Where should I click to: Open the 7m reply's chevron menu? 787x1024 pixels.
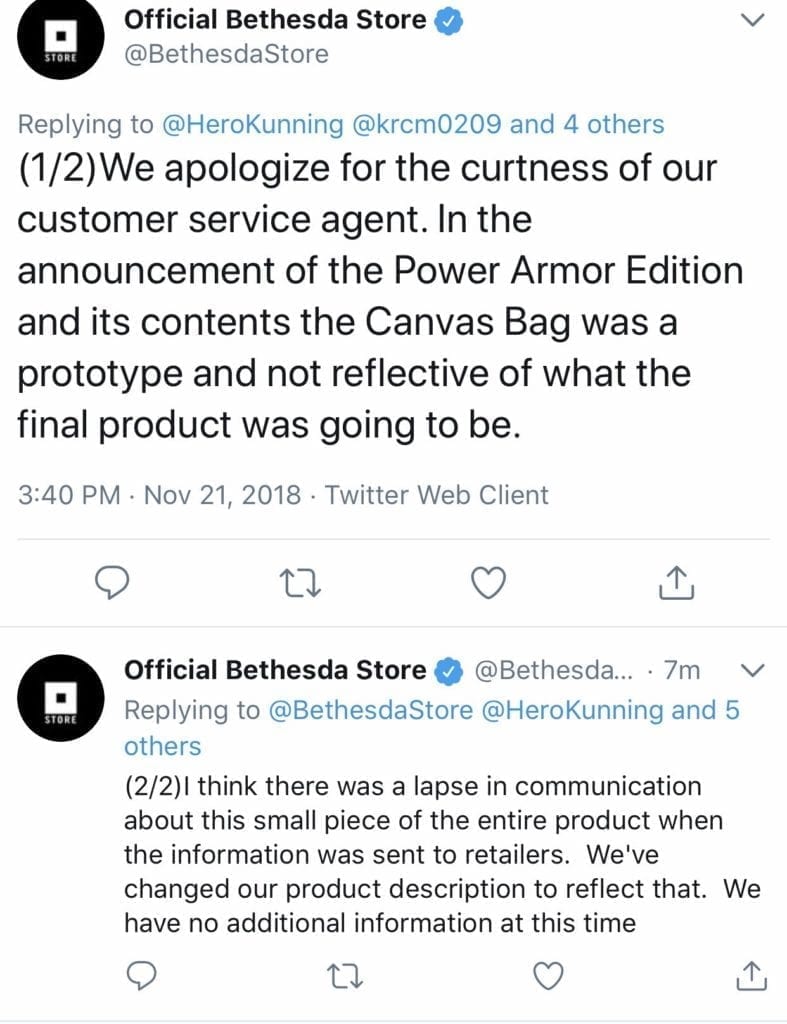[x=753, y=671]
